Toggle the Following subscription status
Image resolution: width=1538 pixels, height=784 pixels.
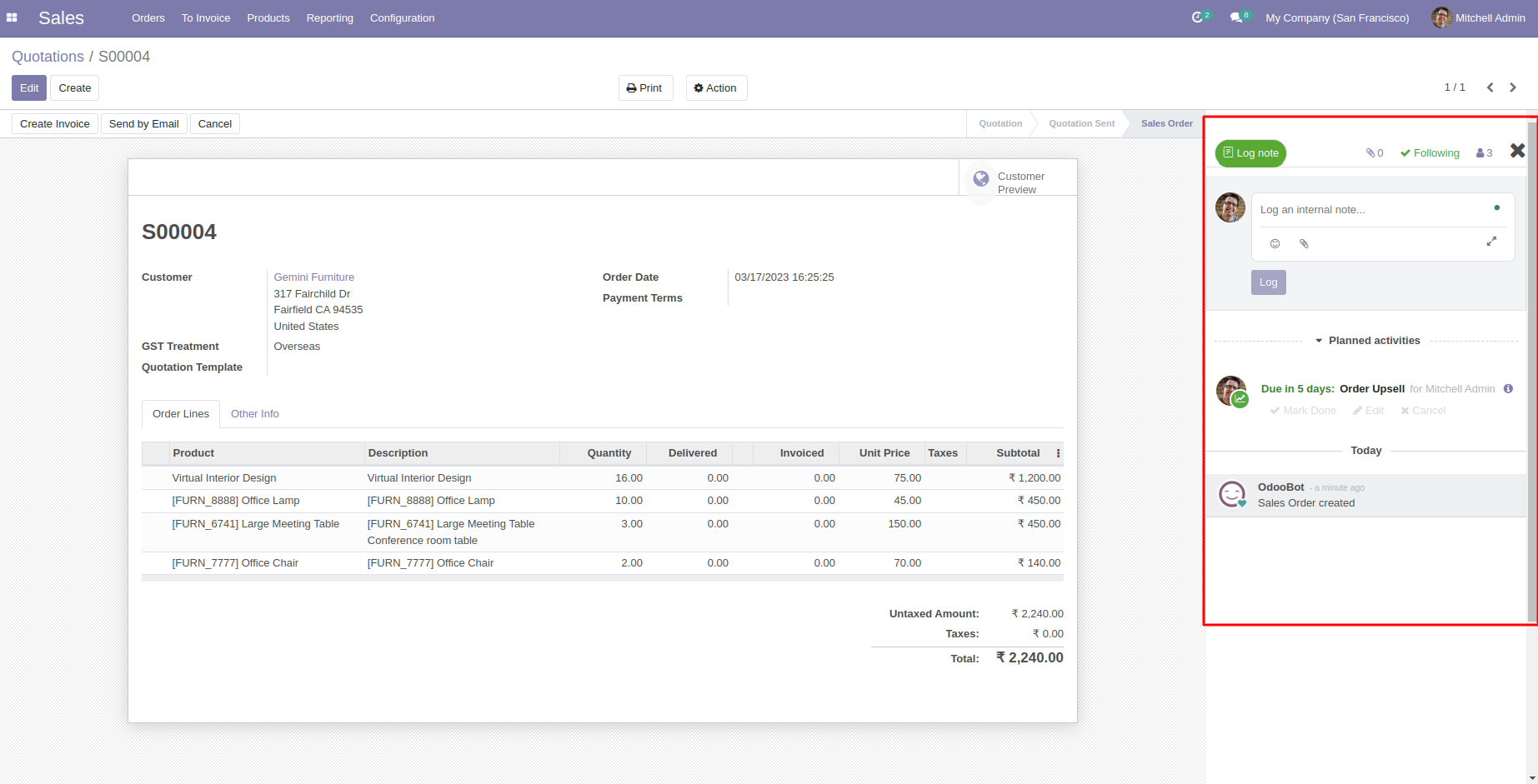click(x=1430, y=153)
